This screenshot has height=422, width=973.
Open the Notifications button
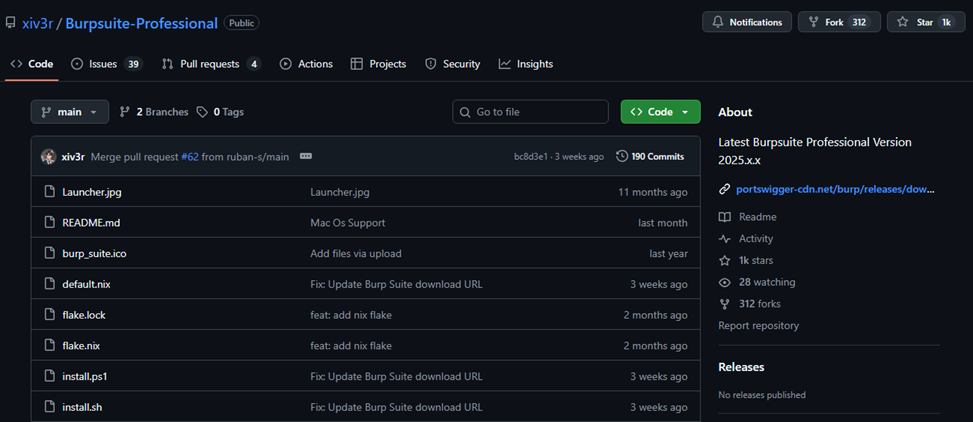(747, 22)
